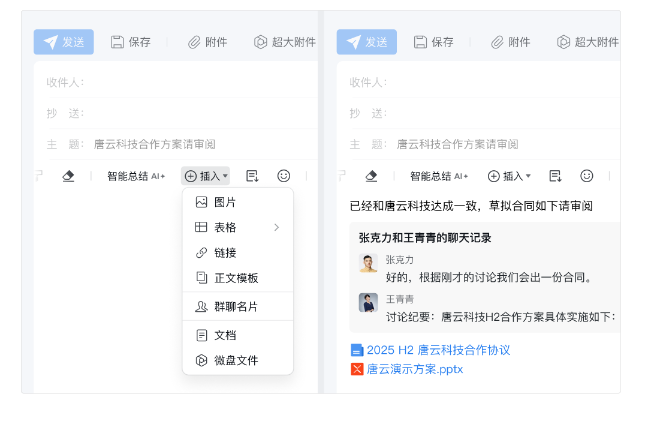Click 保存 disk icon in left compose window
This screenshot has width=664, height=426.
117,42
